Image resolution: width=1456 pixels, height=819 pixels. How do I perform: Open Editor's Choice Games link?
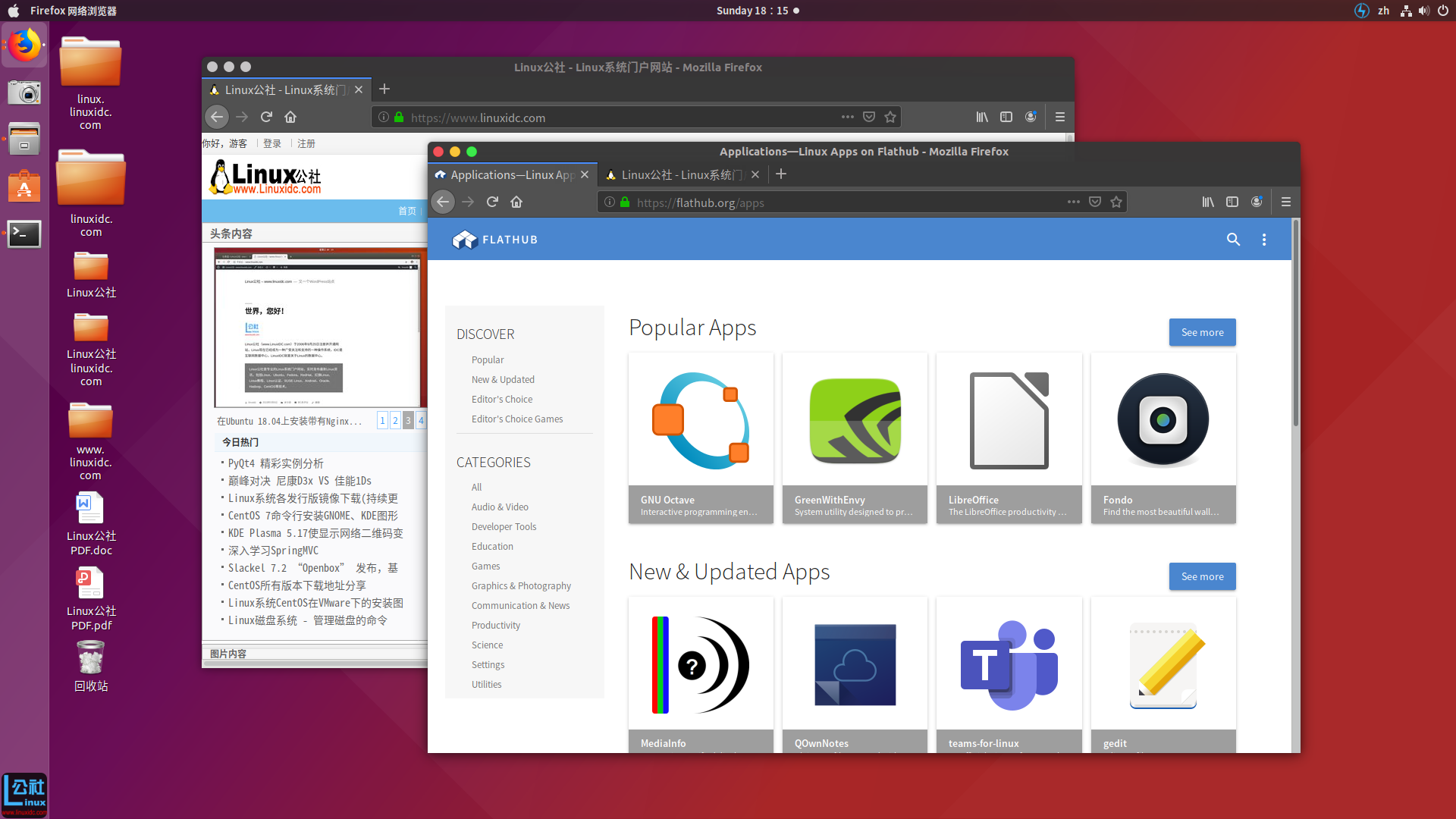pos(517,419)
